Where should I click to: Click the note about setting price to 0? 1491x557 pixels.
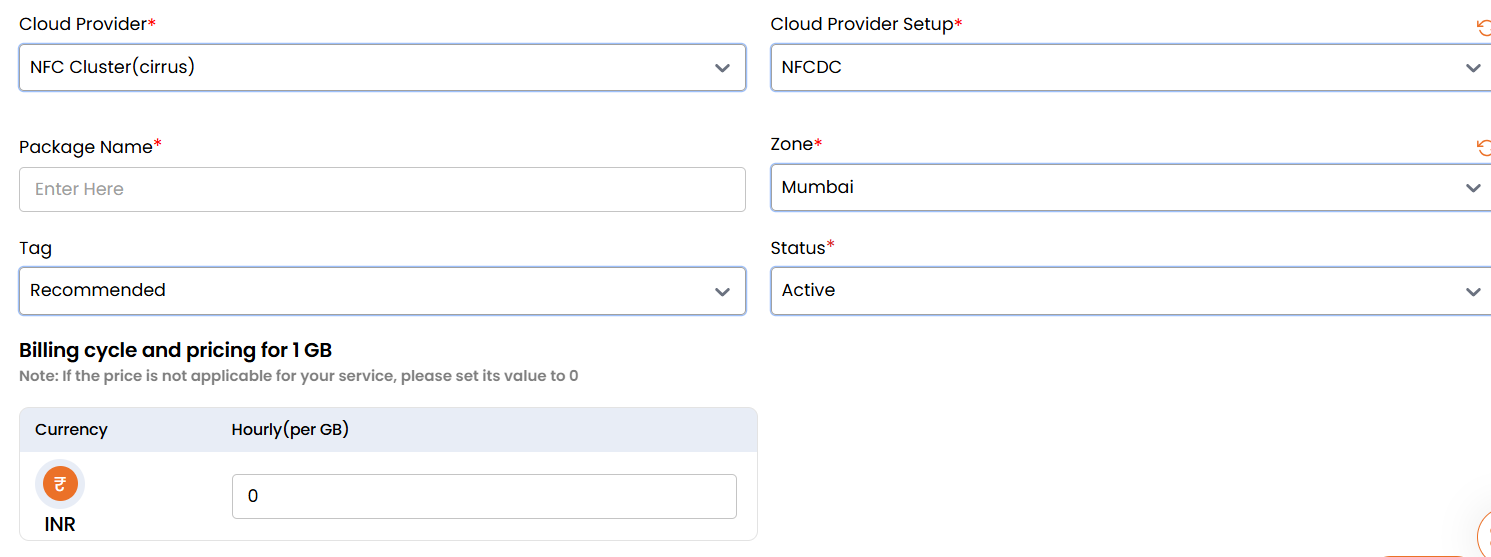click(298, 376)
